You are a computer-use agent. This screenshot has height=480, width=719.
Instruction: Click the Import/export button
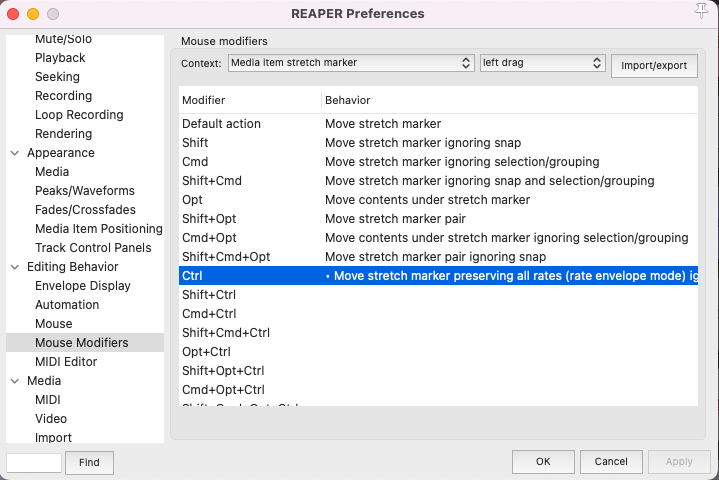pyautogui.click(x=653, y=66)
